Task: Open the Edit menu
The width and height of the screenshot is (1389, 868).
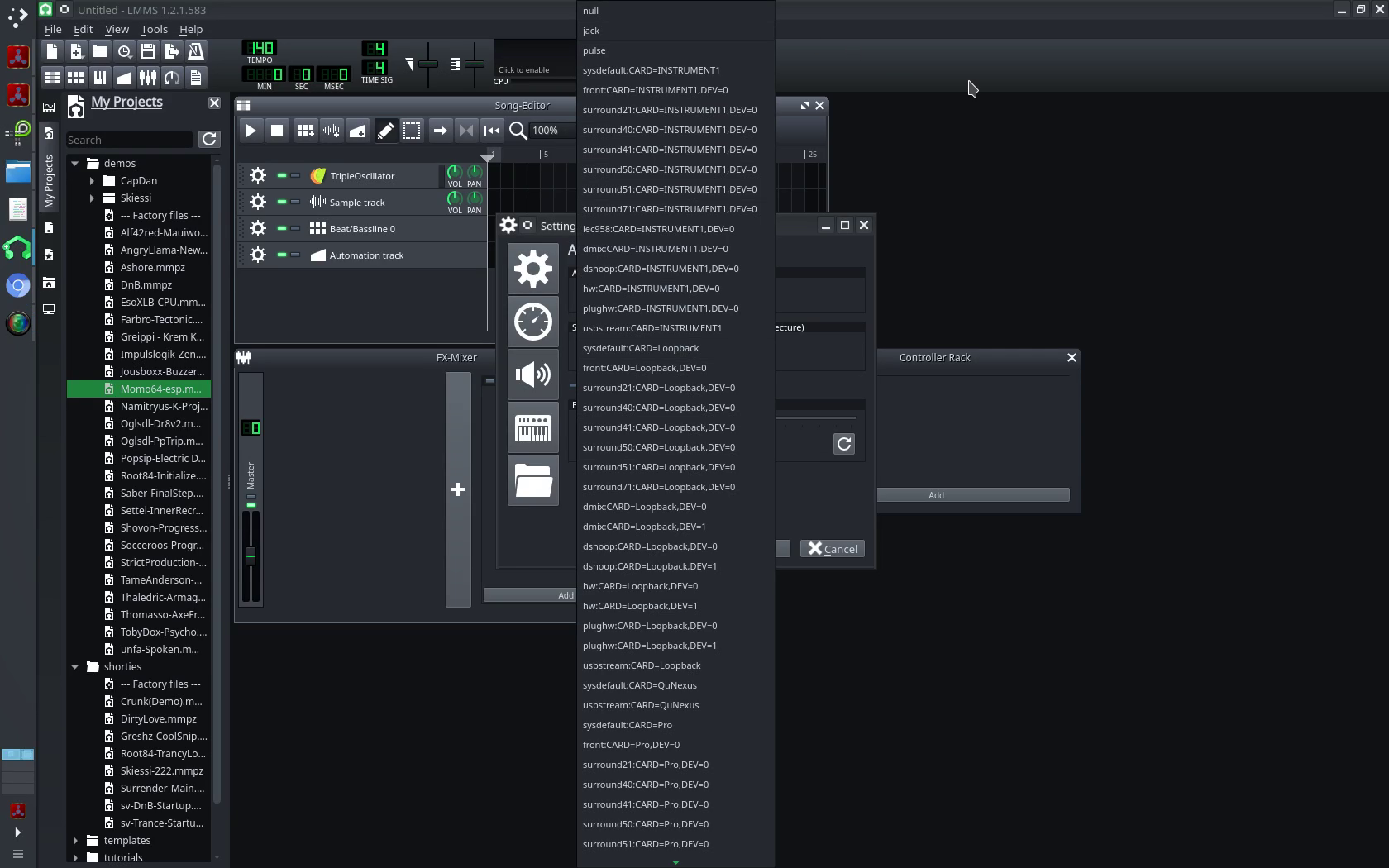Action: 83,29
